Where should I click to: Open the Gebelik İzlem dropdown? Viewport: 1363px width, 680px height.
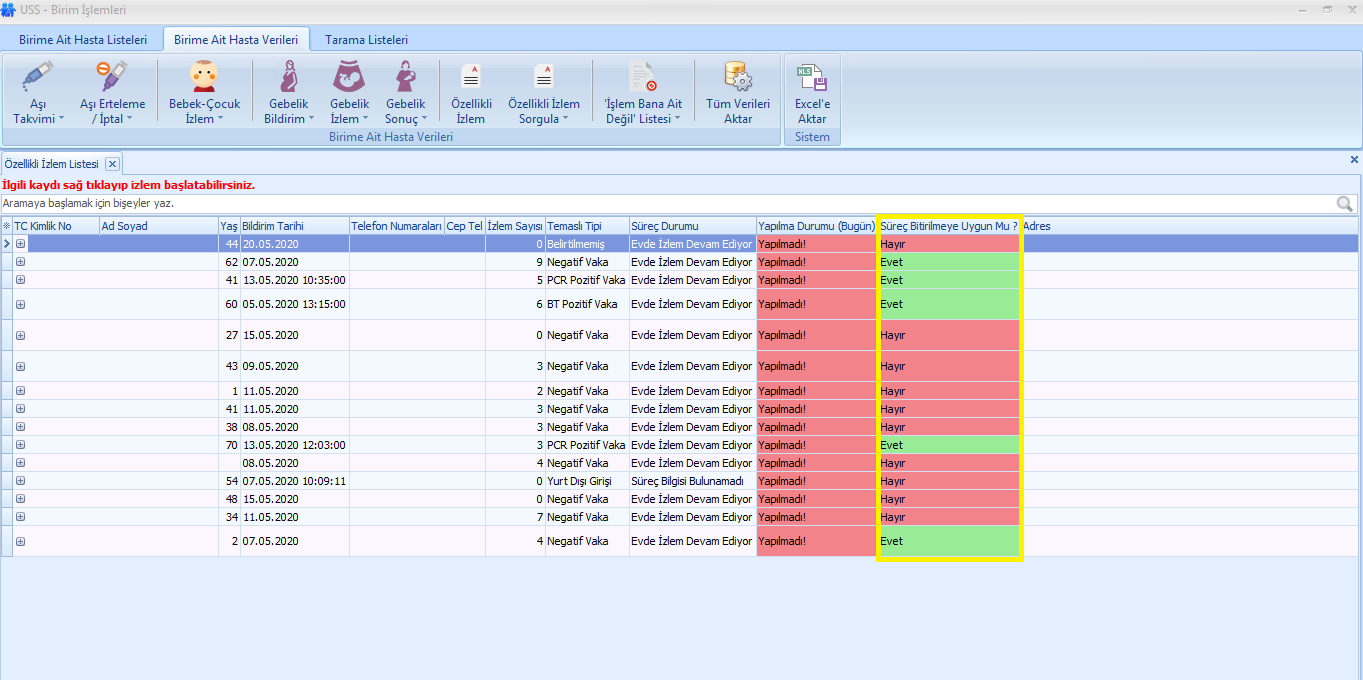[349, 118]
